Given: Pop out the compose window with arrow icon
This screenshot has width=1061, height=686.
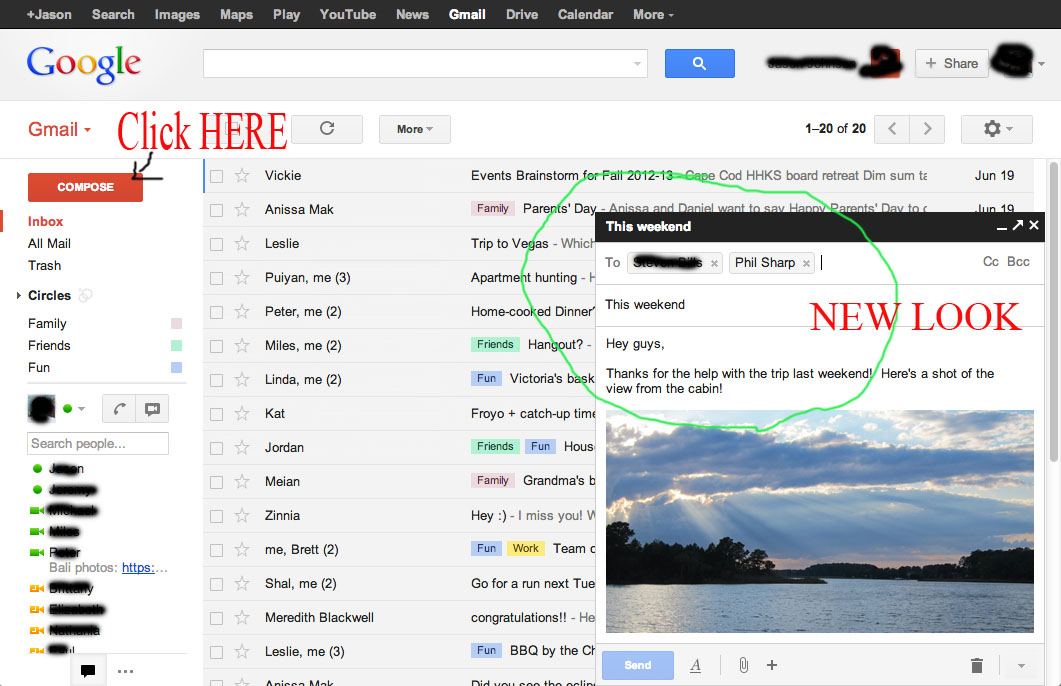Looking at the screenshot, I should (x=1018, y=225).
